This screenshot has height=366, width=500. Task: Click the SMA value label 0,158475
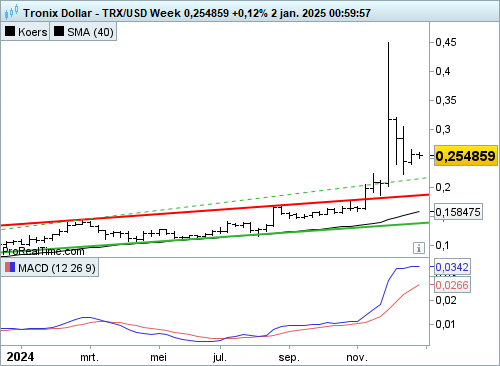458,212
